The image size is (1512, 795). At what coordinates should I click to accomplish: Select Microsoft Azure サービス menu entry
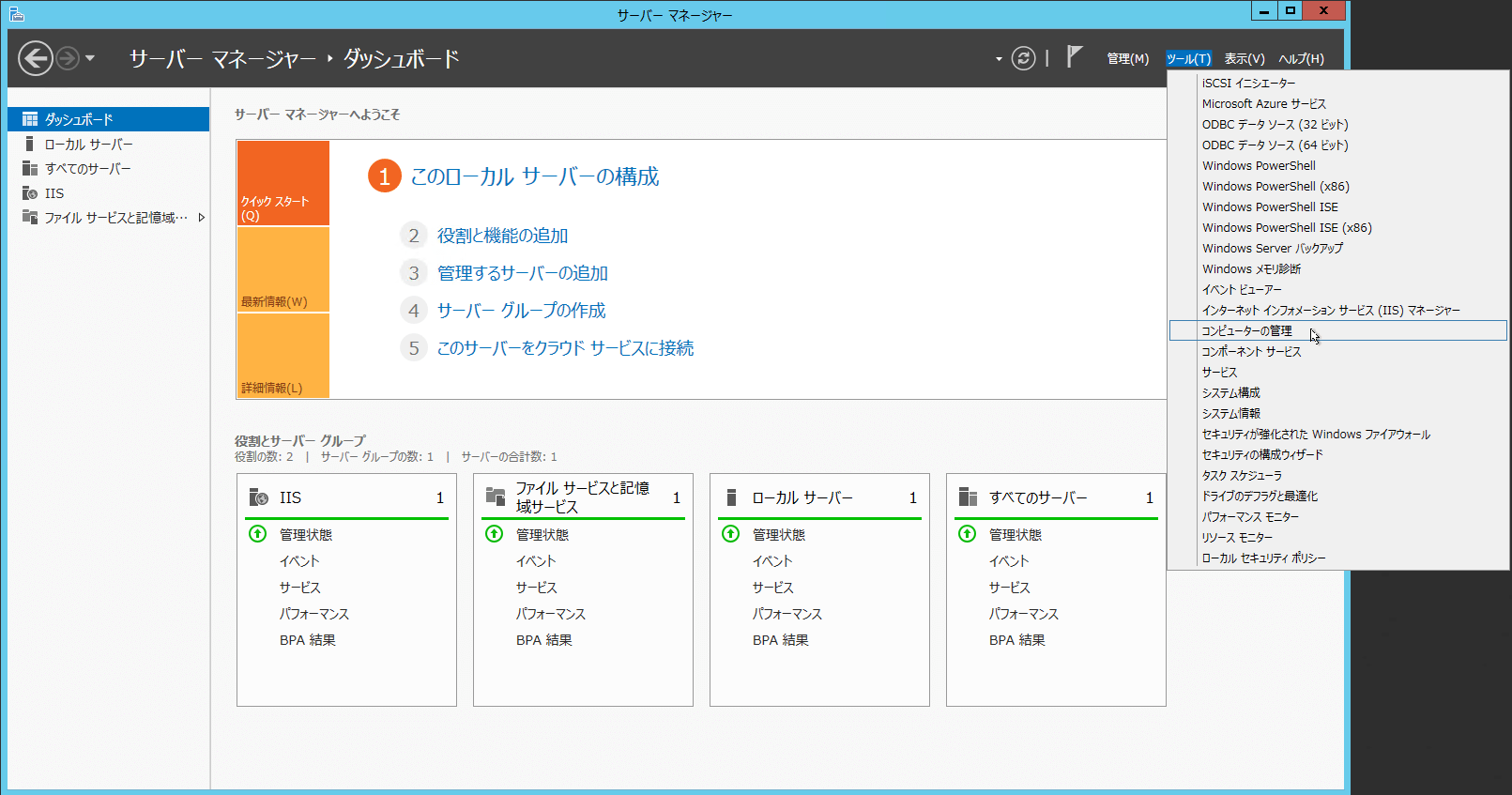coord(1338,103)
